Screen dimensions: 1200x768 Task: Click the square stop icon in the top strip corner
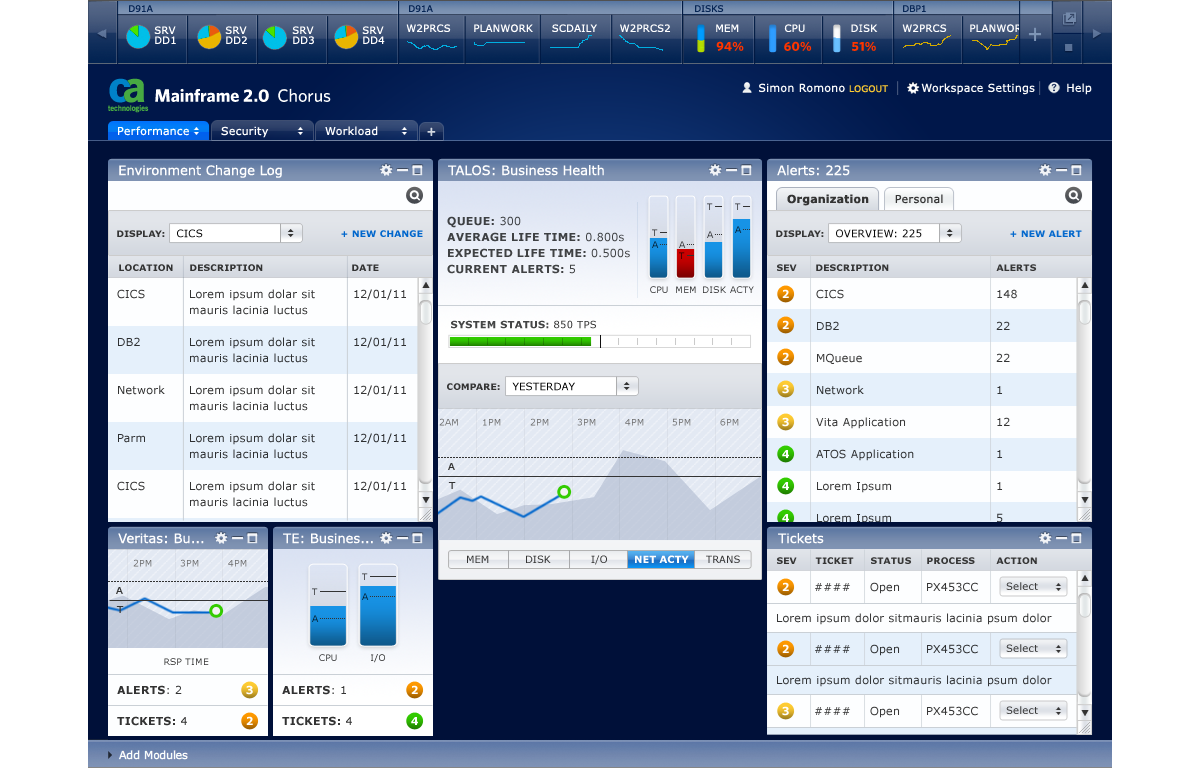click(1069, 47)
